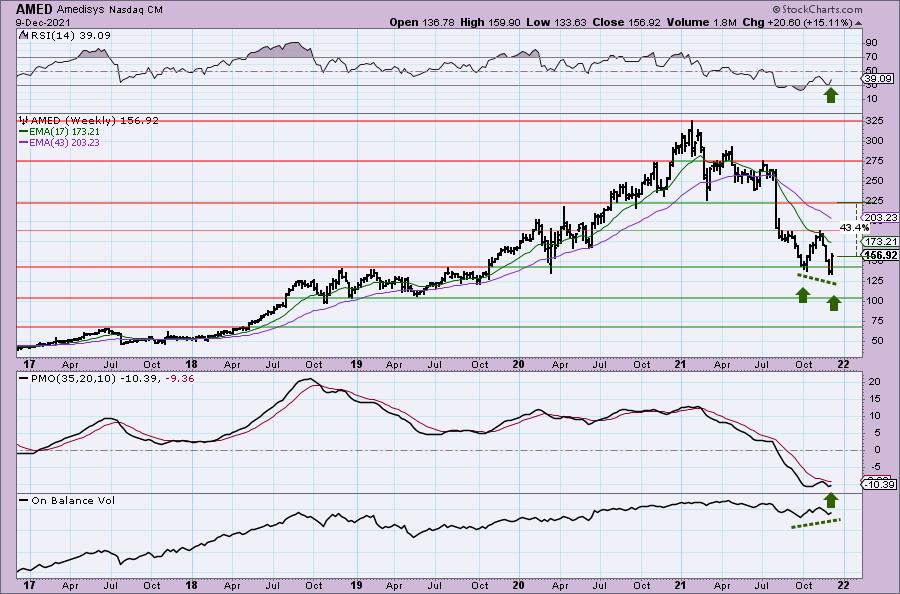Viewport: 900px width, 594px height.
Task: Click the RSI(14) 39.09 panel label
Action: pos(70,35)
